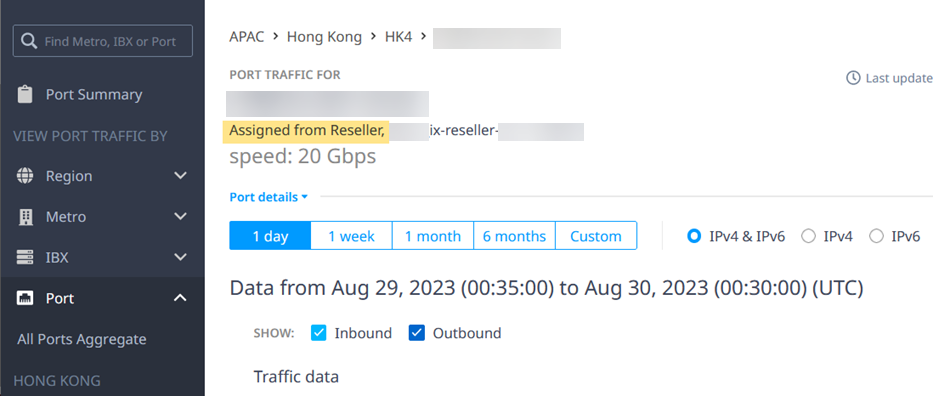The height and width of the screenshot is (396, 933).
Task: Focus the Find Metro, IBX or Port field
Action: coord(102,40)
